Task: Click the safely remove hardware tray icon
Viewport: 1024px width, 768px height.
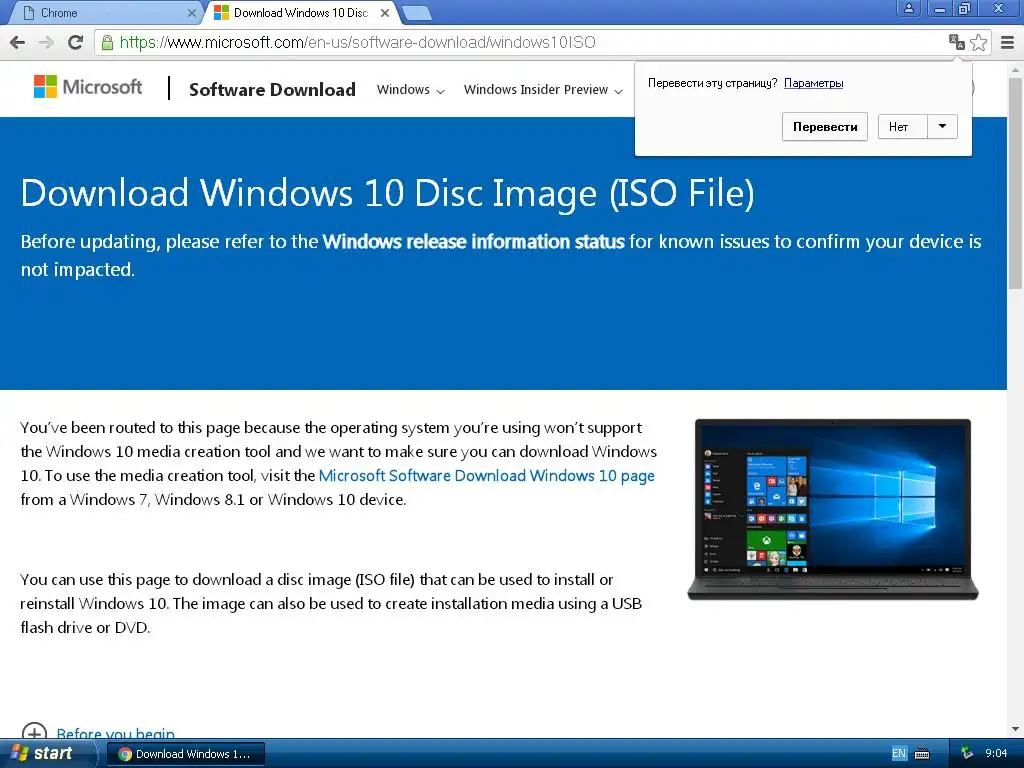Action: click(x=967, y=753)
